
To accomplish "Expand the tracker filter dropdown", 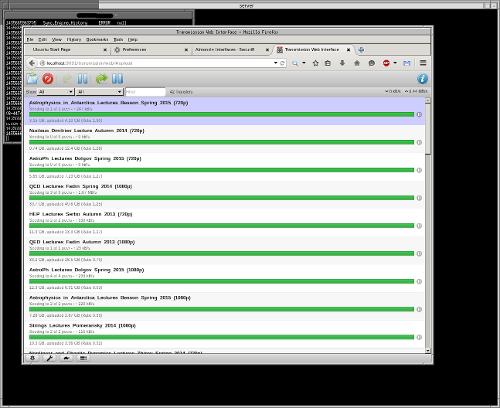I will point(99,91).
